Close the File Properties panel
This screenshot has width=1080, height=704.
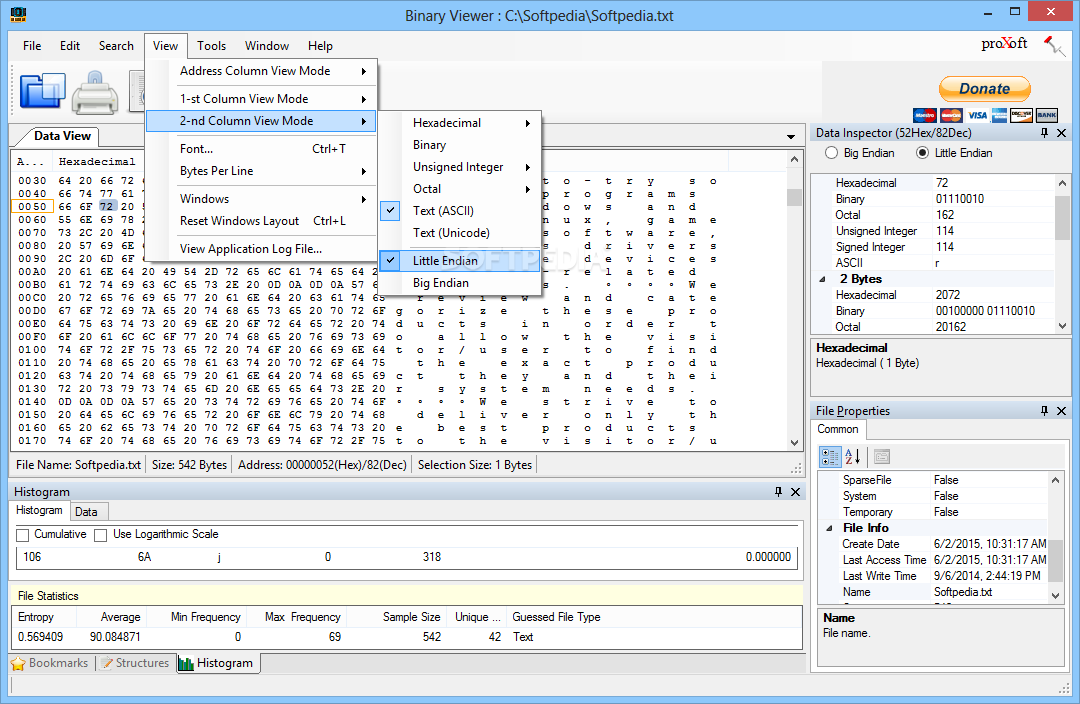1061,411
